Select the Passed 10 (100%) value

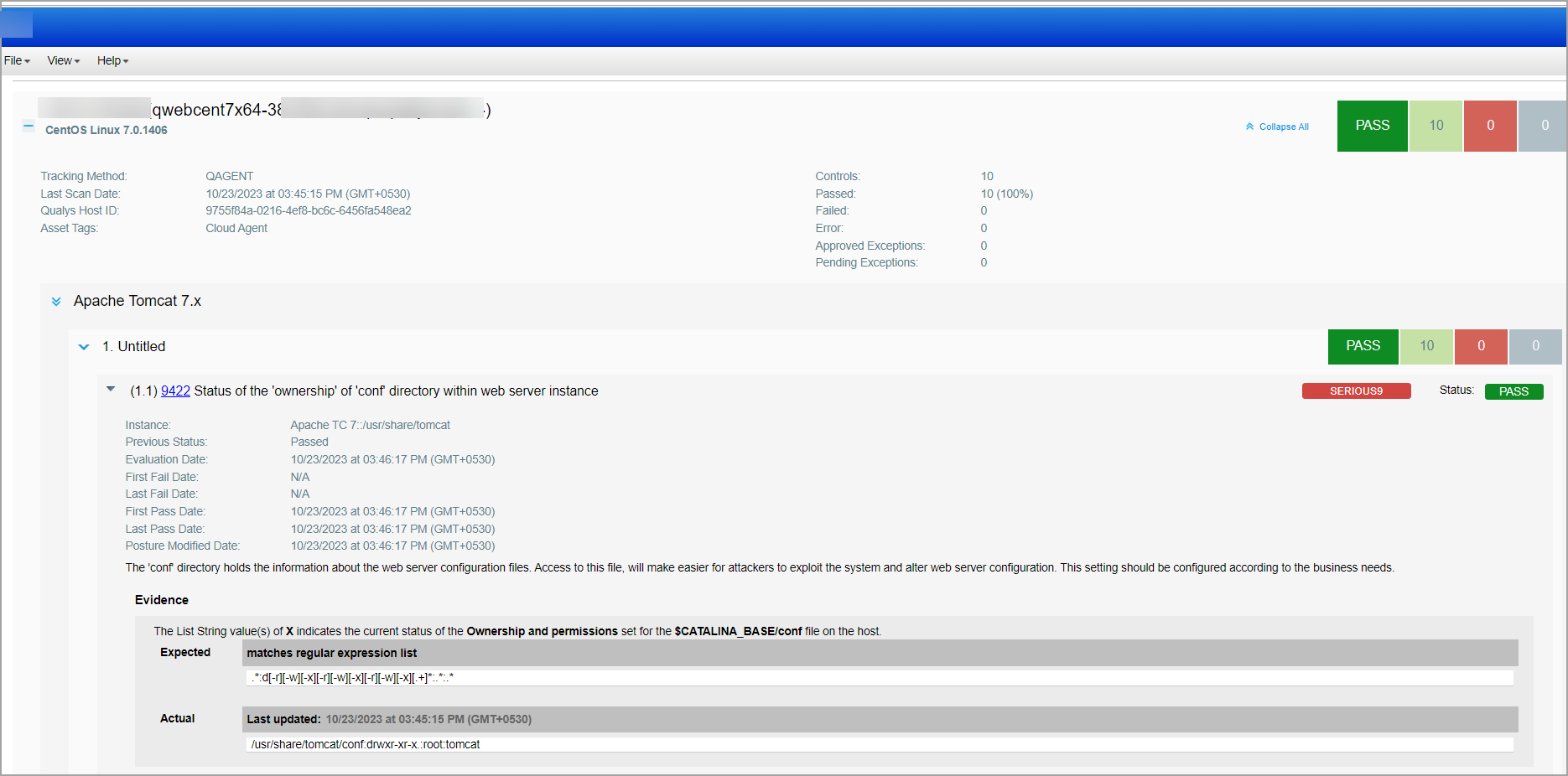pyautogui.click(x=1007, y=194)
